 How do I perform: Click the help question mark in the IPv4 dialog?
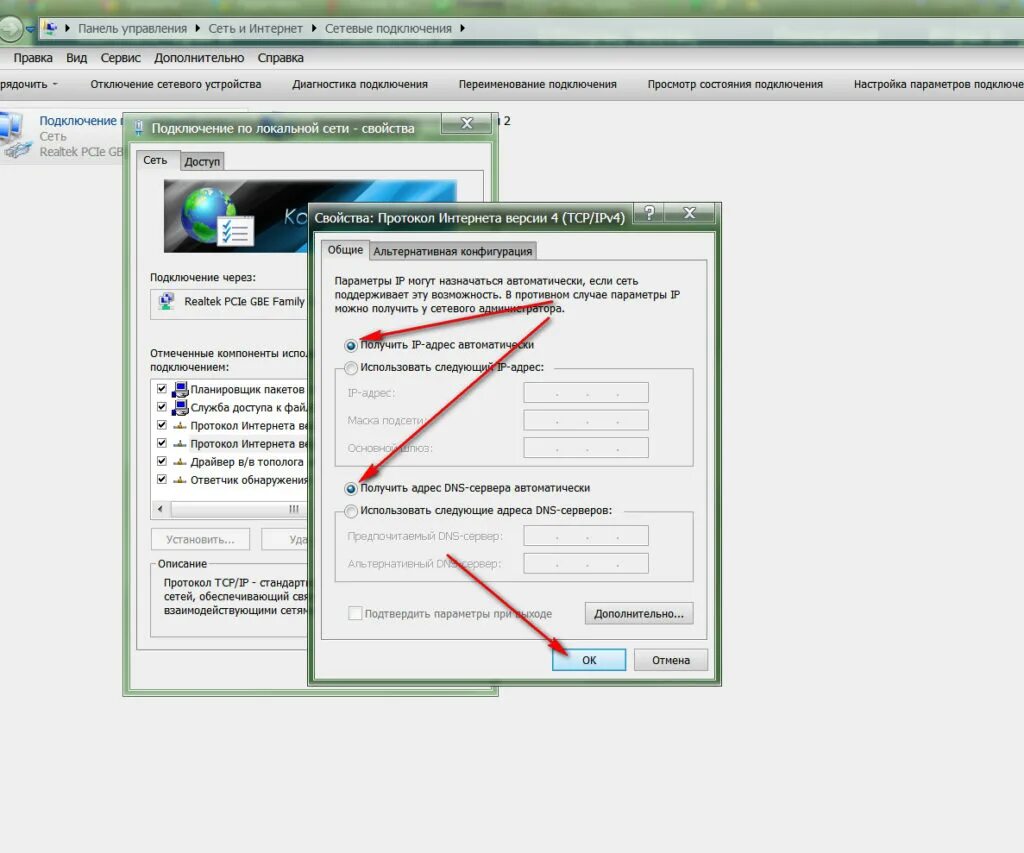pyautogui.click(x=649, y=213)
